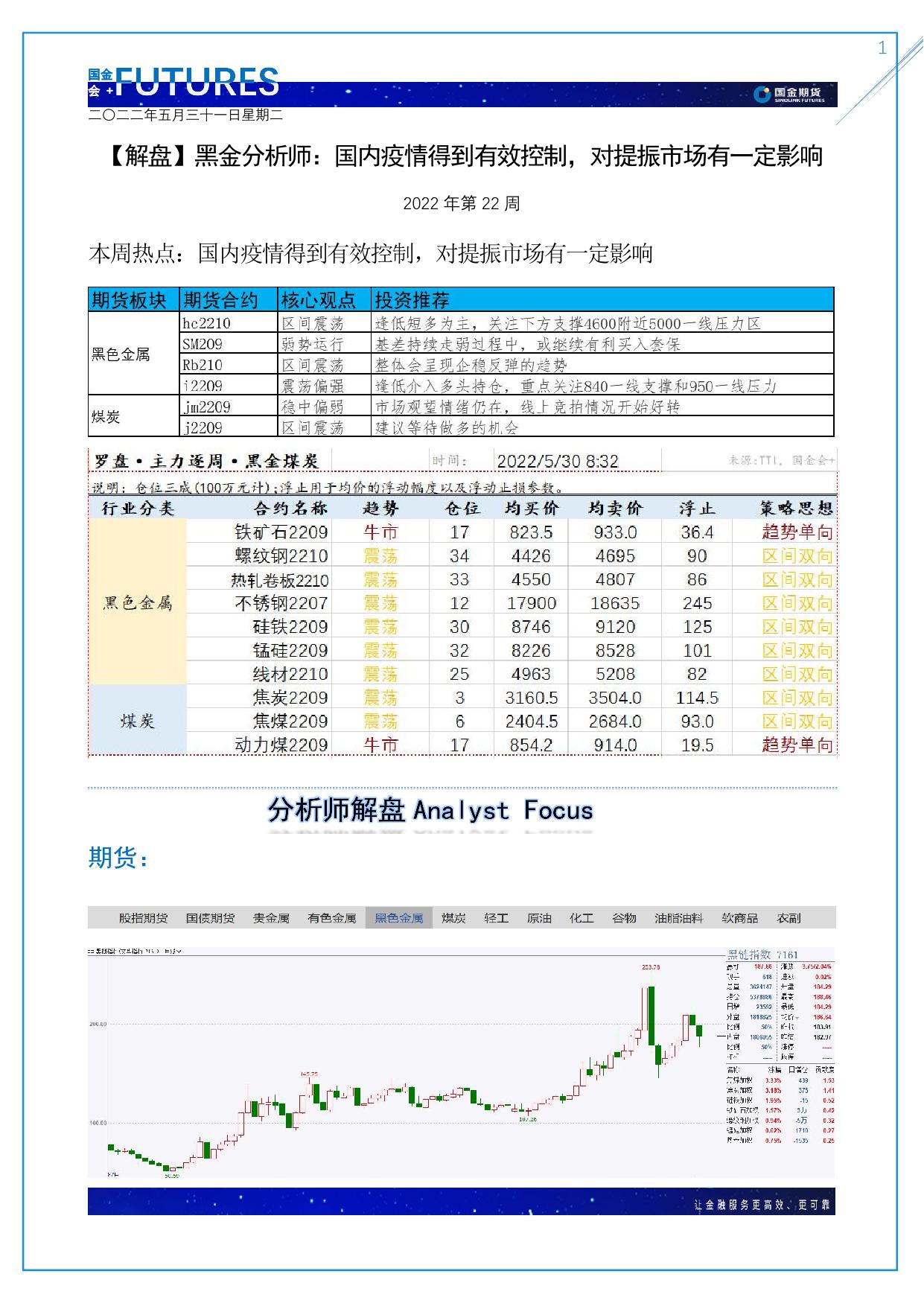
Task: Switch to the 软商品 tab
Action: [739, 918]
